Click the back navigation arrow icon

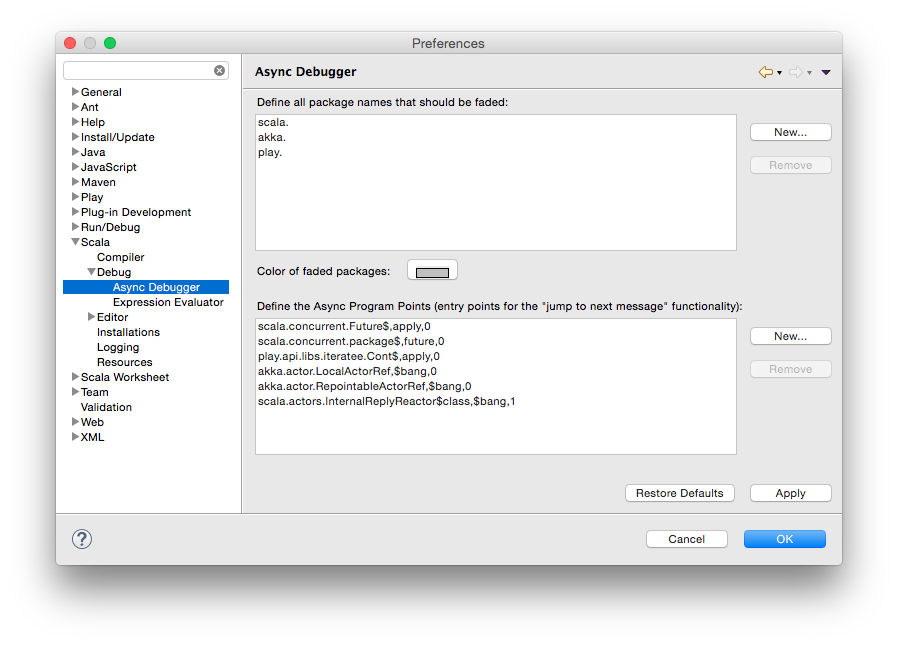point(766,72)
